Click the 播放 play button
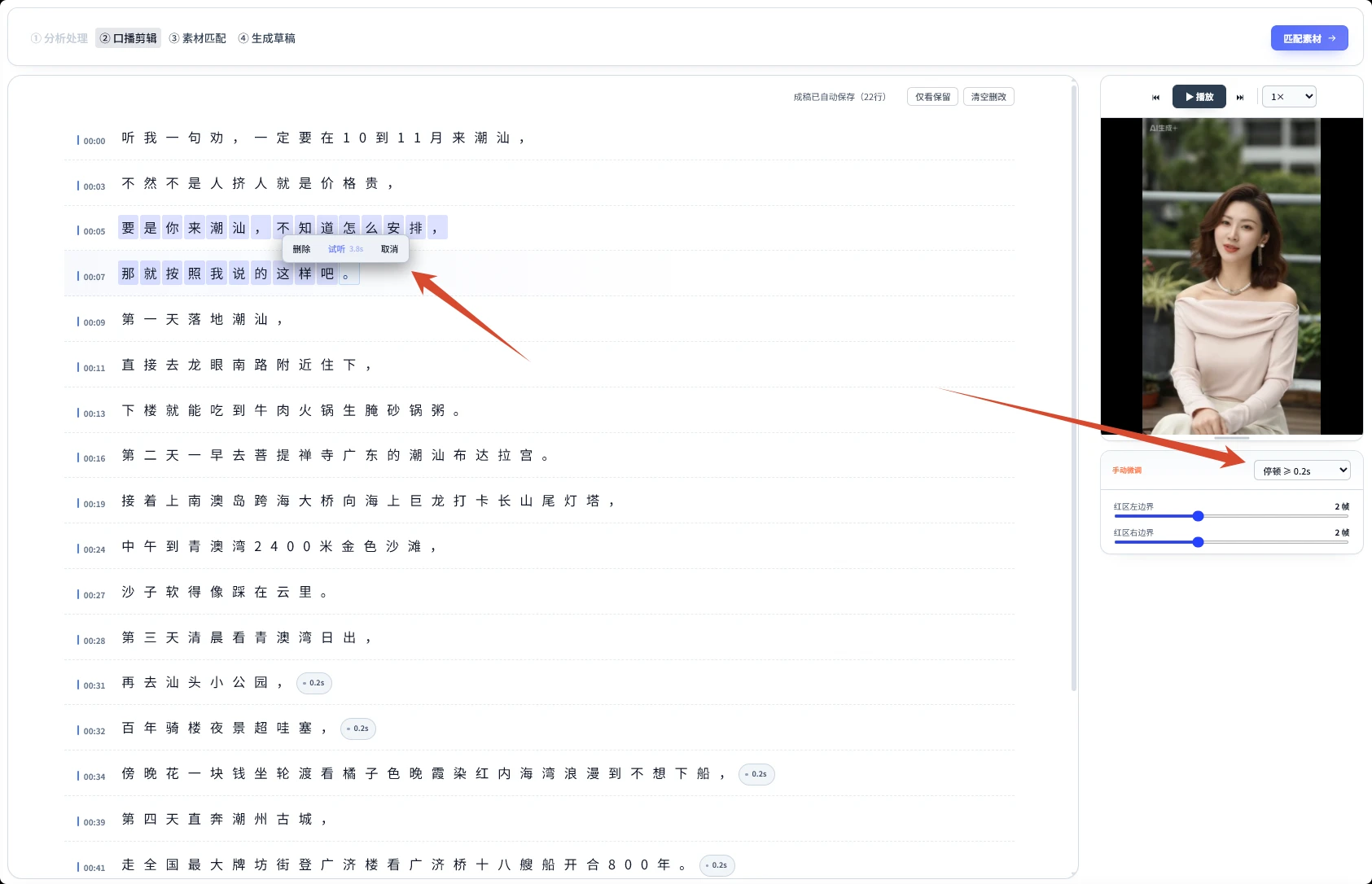The height and width of the screenshot is (884, 1372). pyautogui.click(x=1199, y=97)
